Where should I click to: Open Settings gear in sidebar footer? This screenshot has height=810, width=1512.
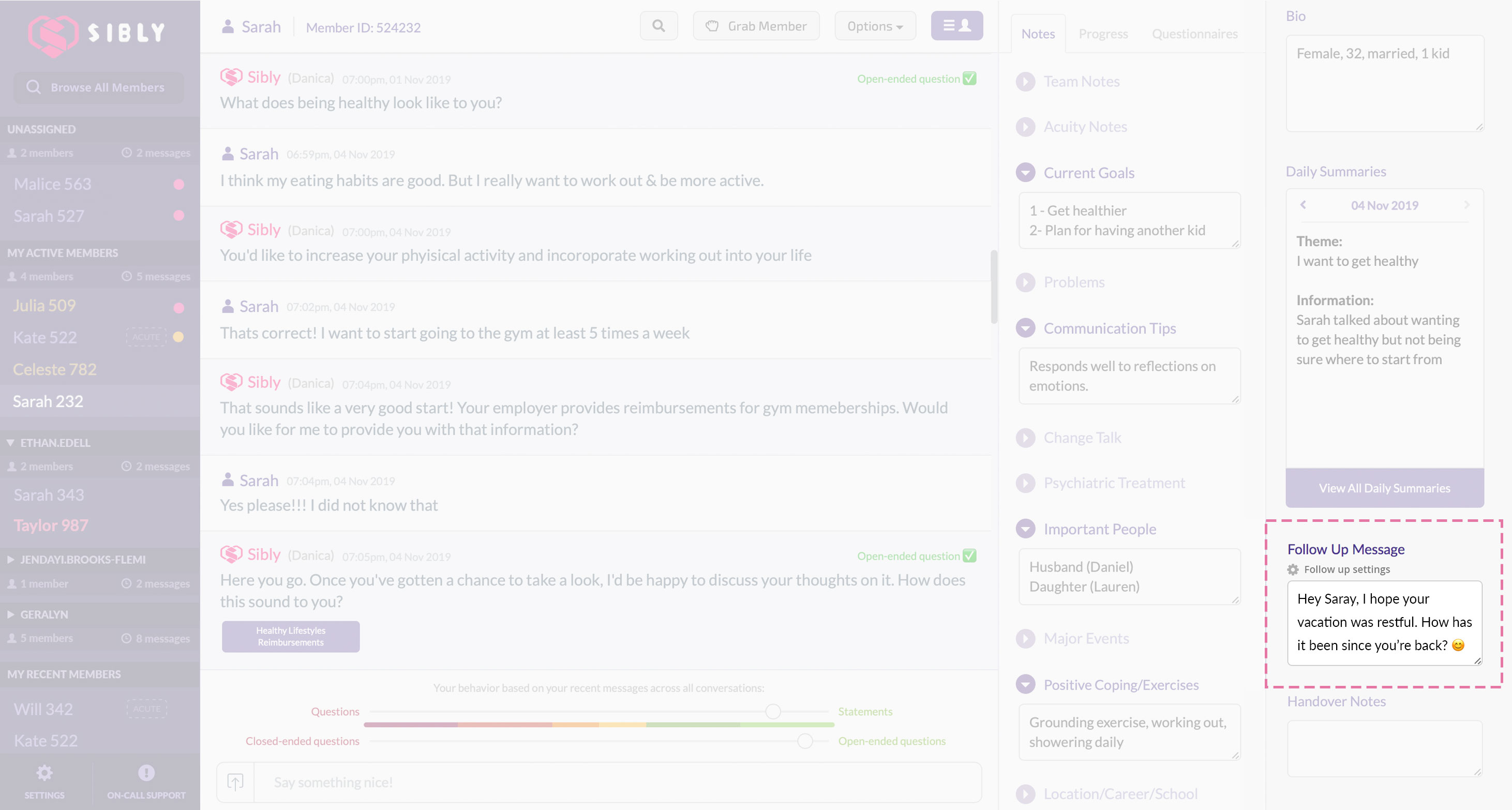point(44,773)
